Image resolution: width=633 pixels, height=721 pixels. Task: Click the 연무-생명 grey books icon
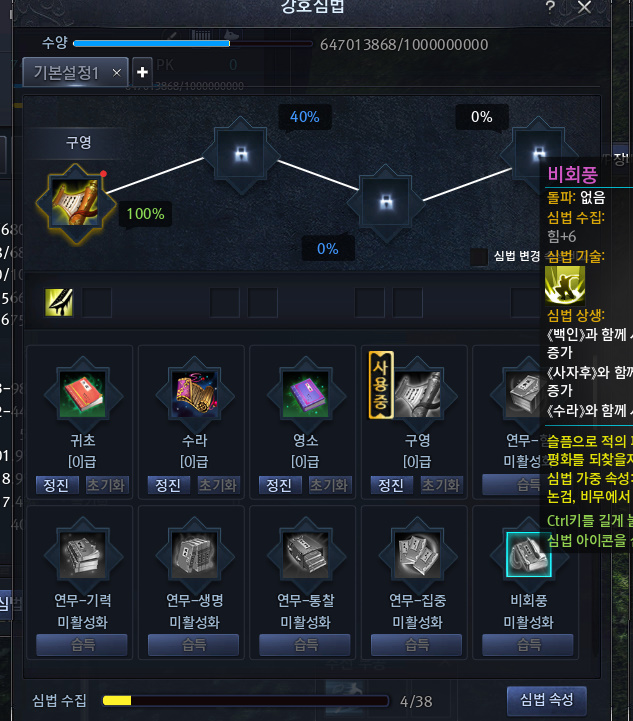click(194, 555)
